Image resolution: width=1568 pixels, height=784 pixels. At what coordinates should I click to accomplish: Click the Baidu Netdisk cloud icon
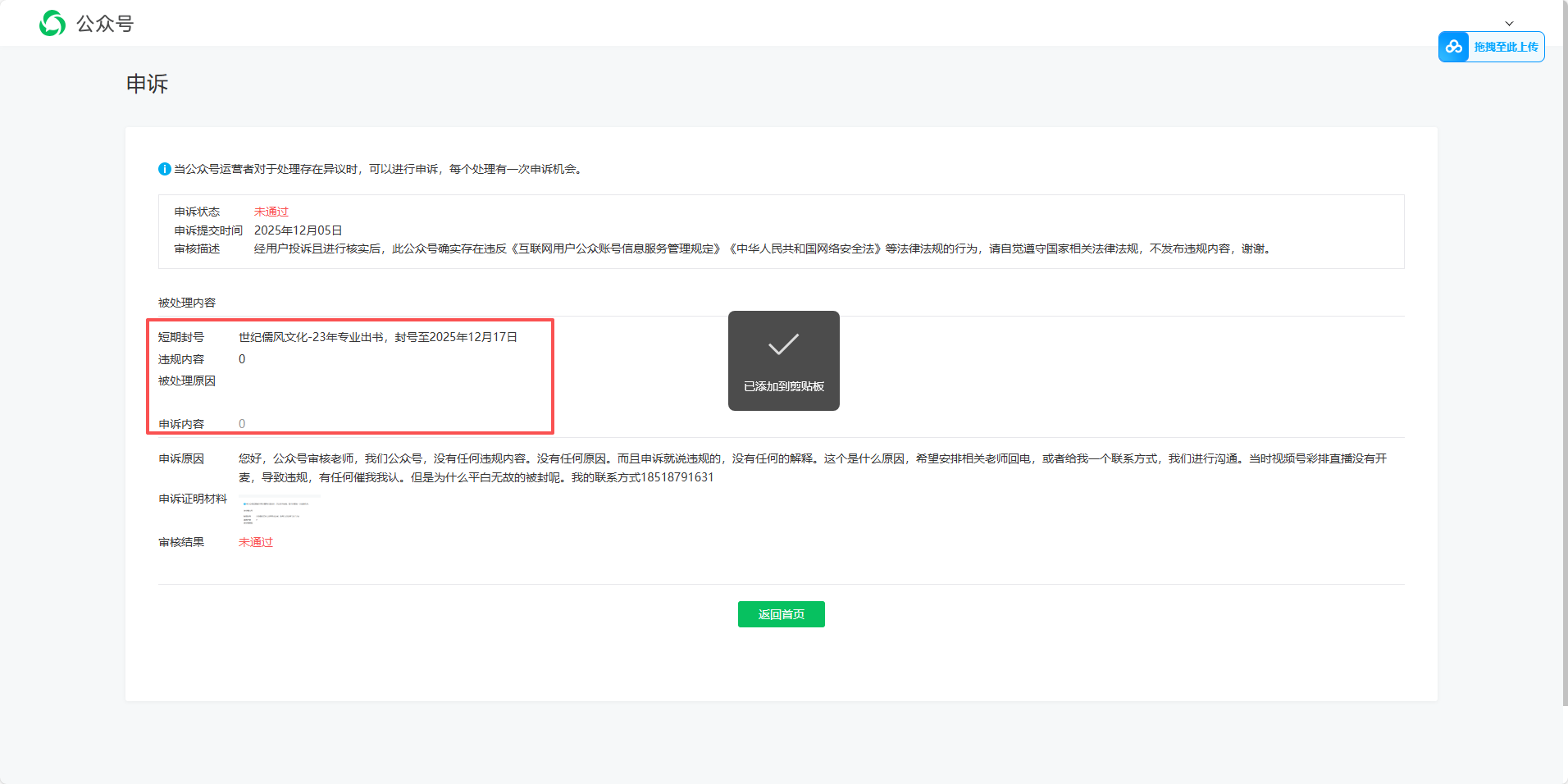pos(1454,47)
